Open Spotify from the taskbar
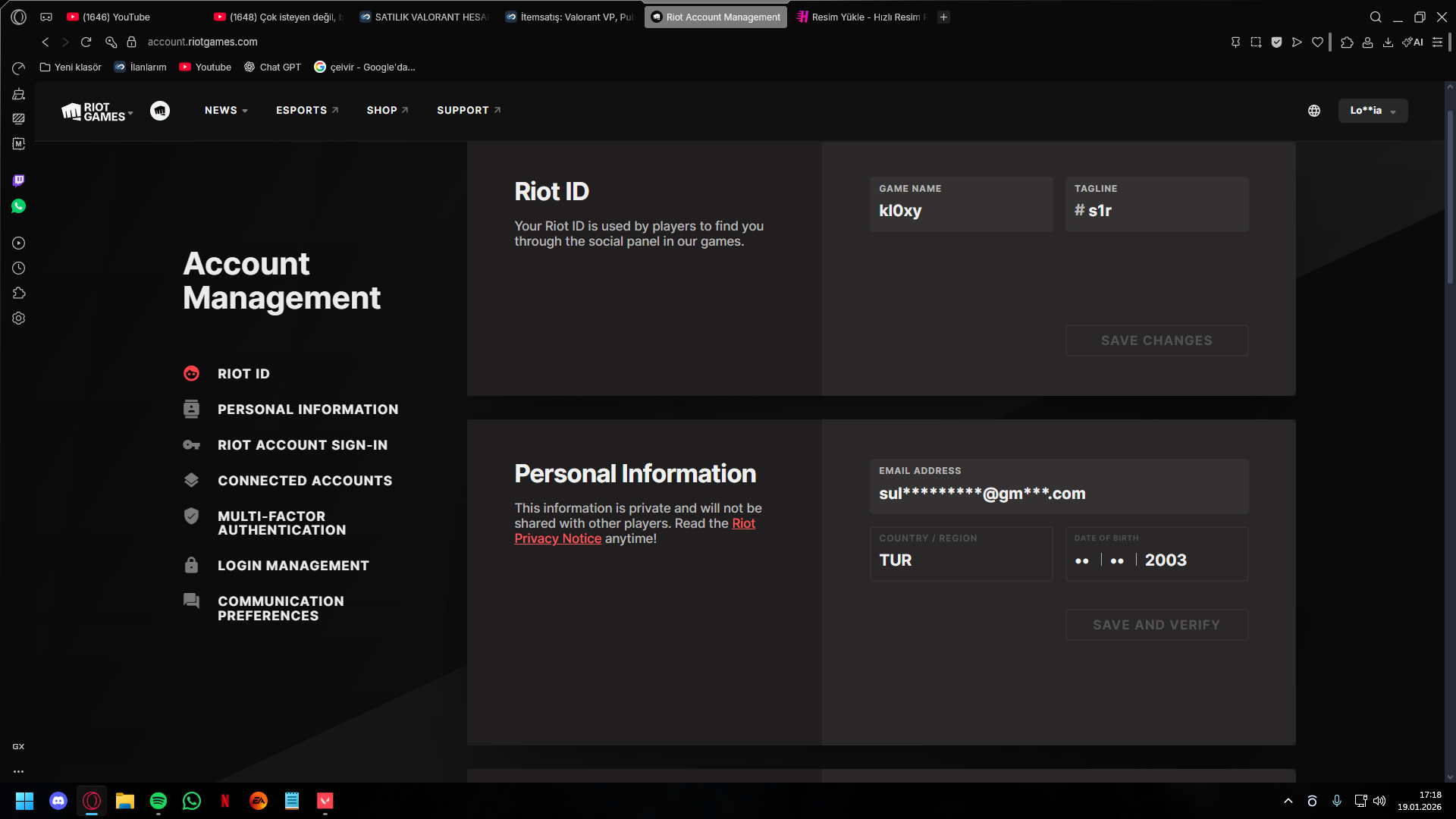 [x=158, y=801]
